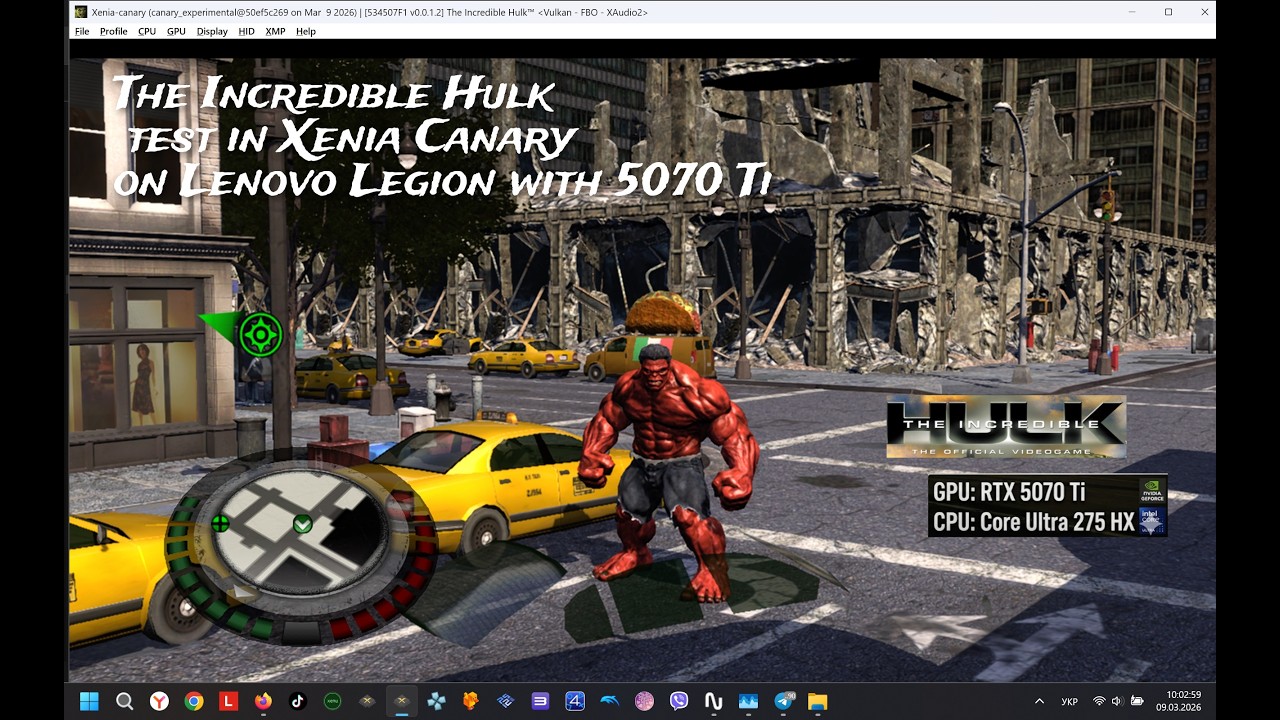Launch Dolphin emulator from the taskbar
Viewport: 1280px width, 720px height.
pyautogui.click(x=609, y=701)
